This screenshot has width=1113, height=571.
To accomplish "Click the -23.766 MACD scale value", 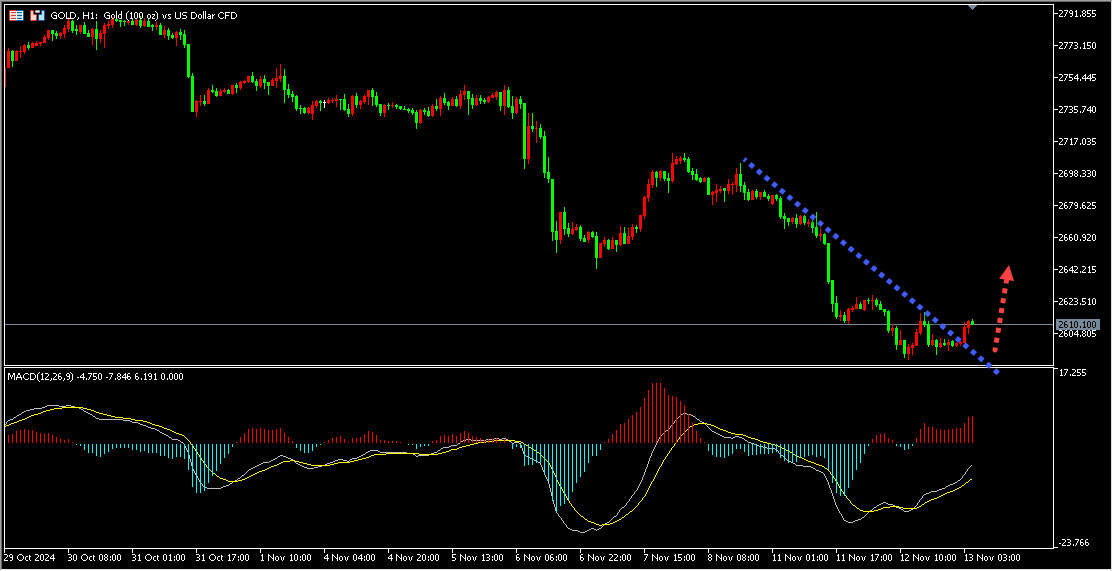I will coord(1075,543).
